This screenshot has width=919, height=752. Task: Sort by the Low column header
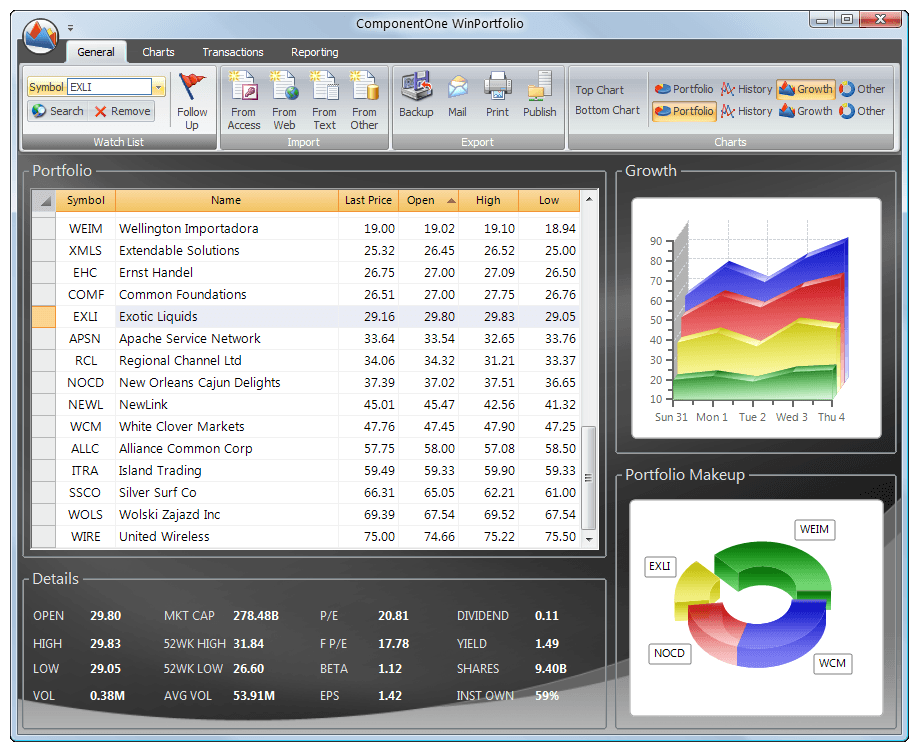click(549, 200)
